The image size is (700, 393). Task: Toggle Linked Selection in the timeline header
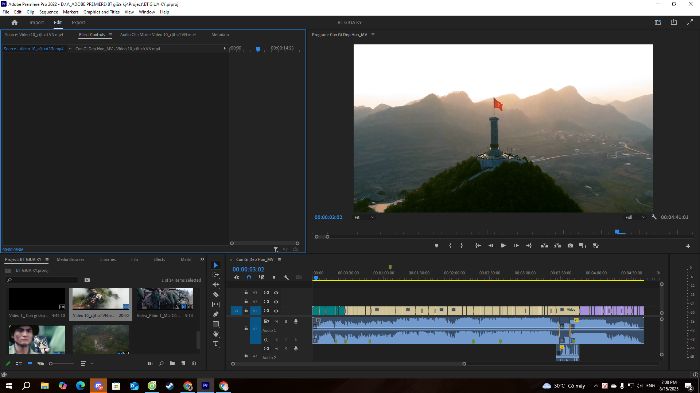(261, 277)
